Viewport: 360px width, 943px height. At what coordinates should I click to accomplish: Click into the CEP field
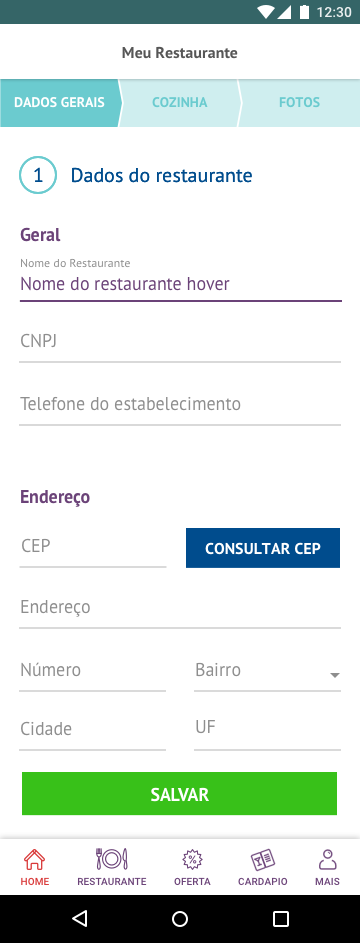coord(93,548)
